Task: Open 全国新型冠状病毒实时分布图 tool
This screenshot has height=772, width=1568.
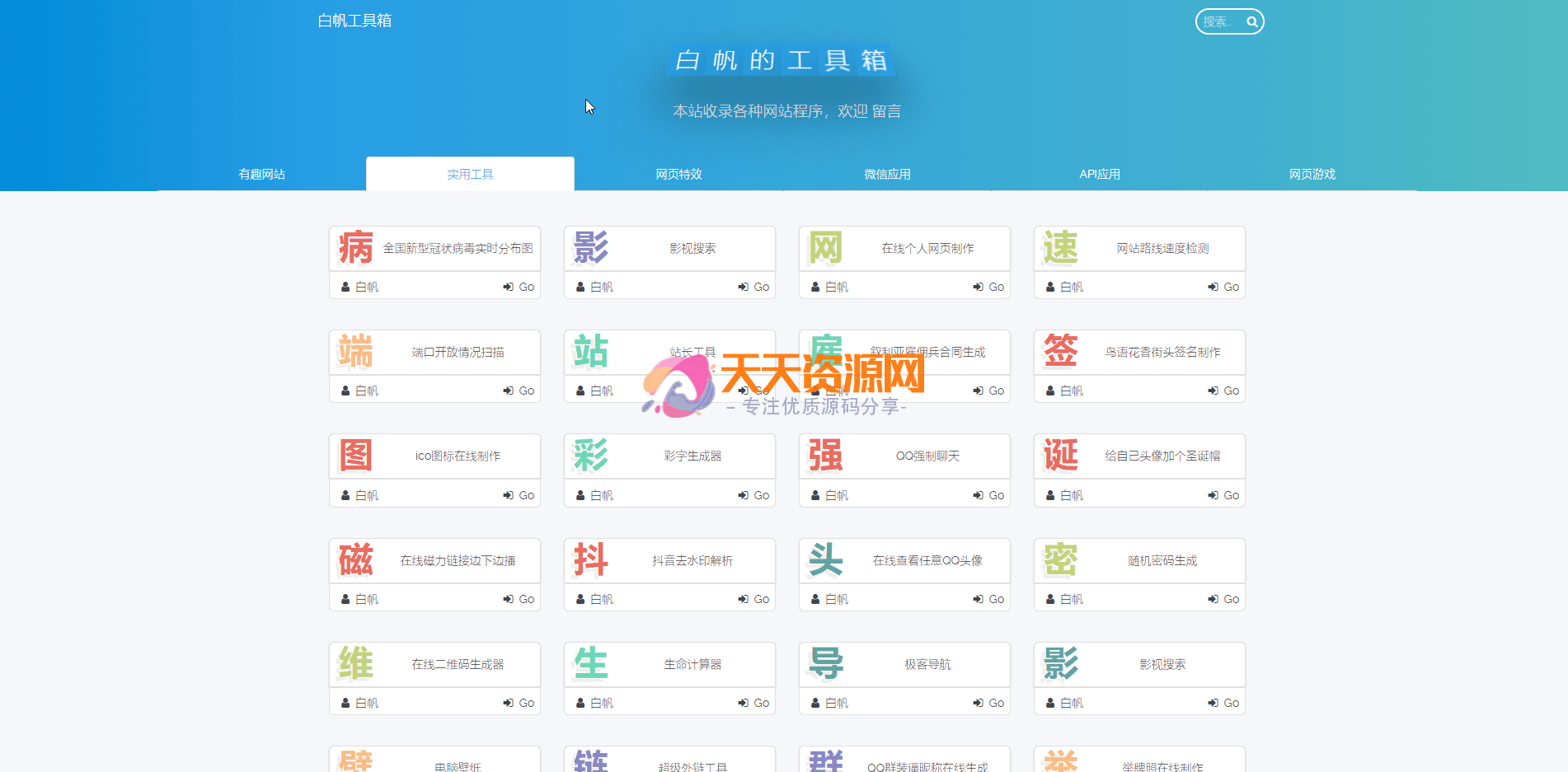Action: 458,248
